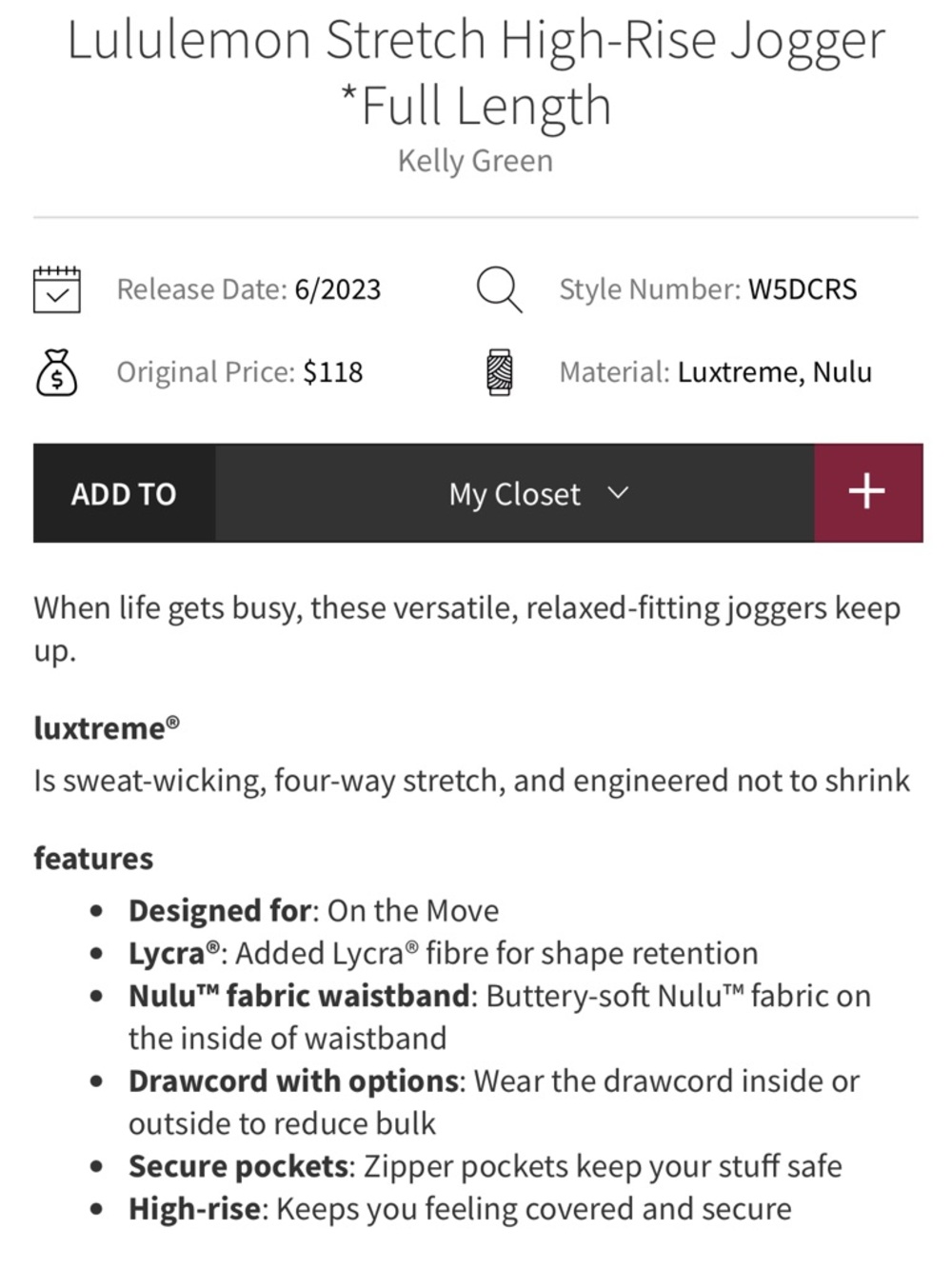Click the magnifying glass style number icon
952x1269 pixels.
pos(499,289)
